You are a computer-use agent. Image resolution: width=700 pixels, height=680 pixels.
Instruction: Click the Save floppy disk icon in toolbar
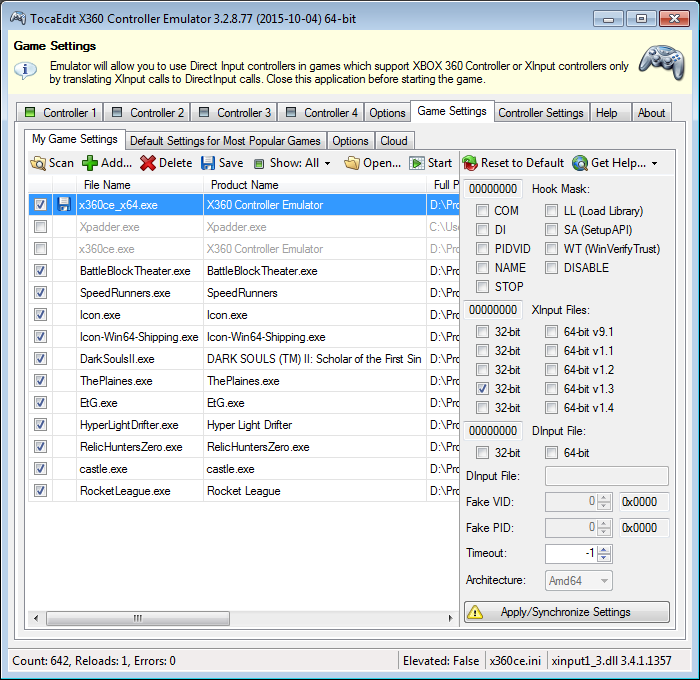click(x=208, y=163)
